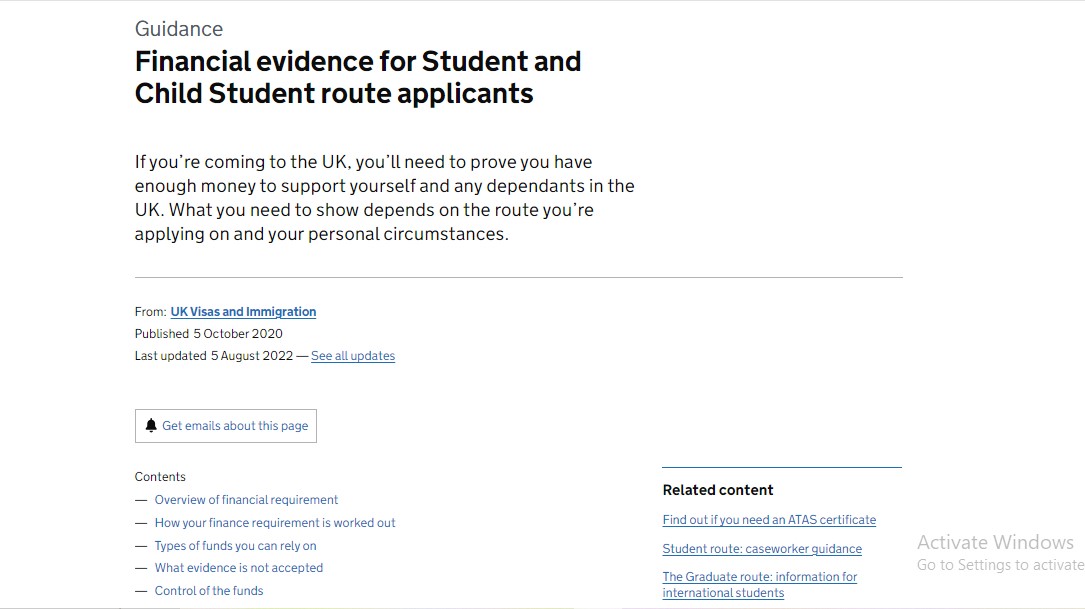1085x609 pixels.
Task: Open Find out if you need an ATAS certificate
Action: pyautogui.click(x=768, y=520)
